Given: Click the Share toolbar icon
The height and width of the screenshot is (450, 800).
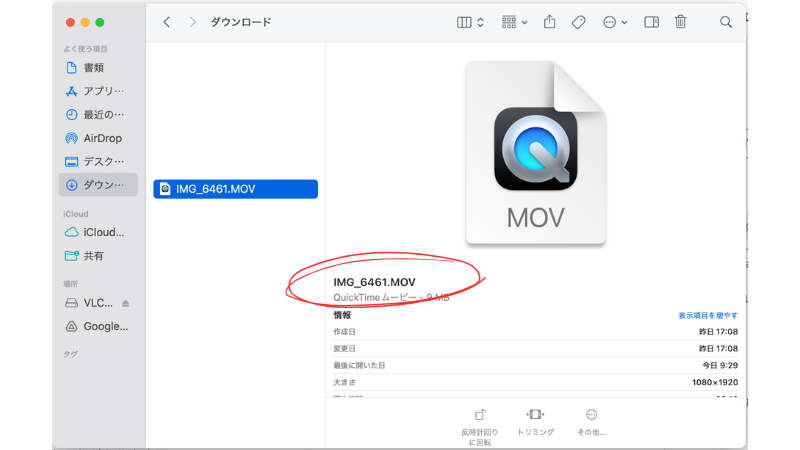Looking at the screenshot, I should (549, 21).
